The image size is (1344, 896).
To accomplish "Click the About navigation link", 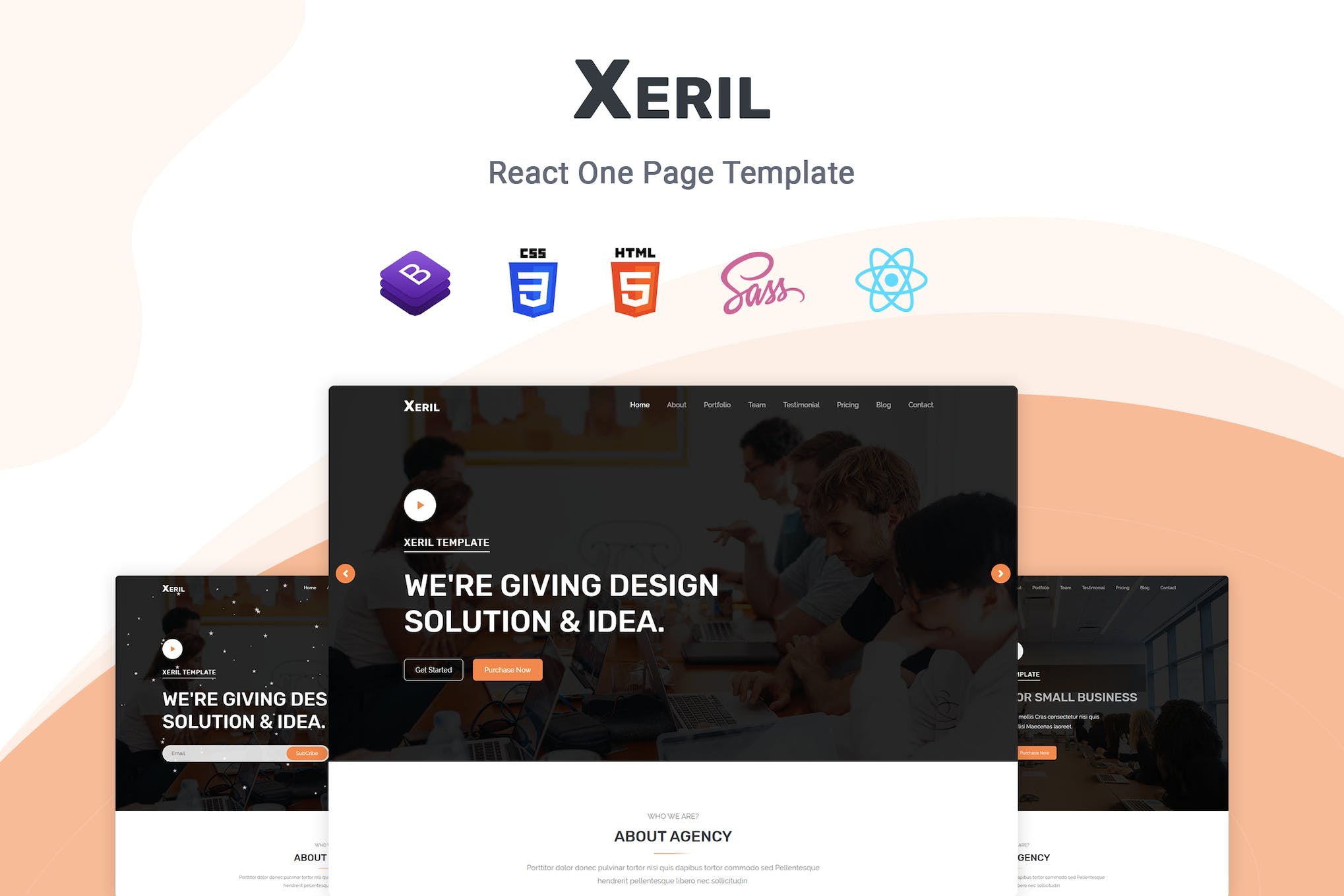I will tap(676, 405).
